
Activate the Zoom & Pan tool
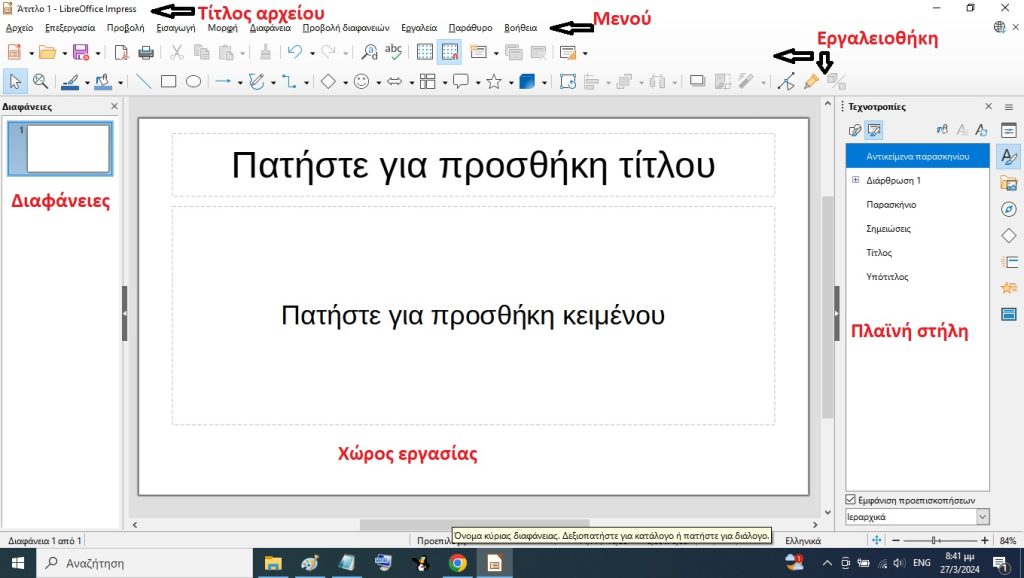tap(40, 82)
